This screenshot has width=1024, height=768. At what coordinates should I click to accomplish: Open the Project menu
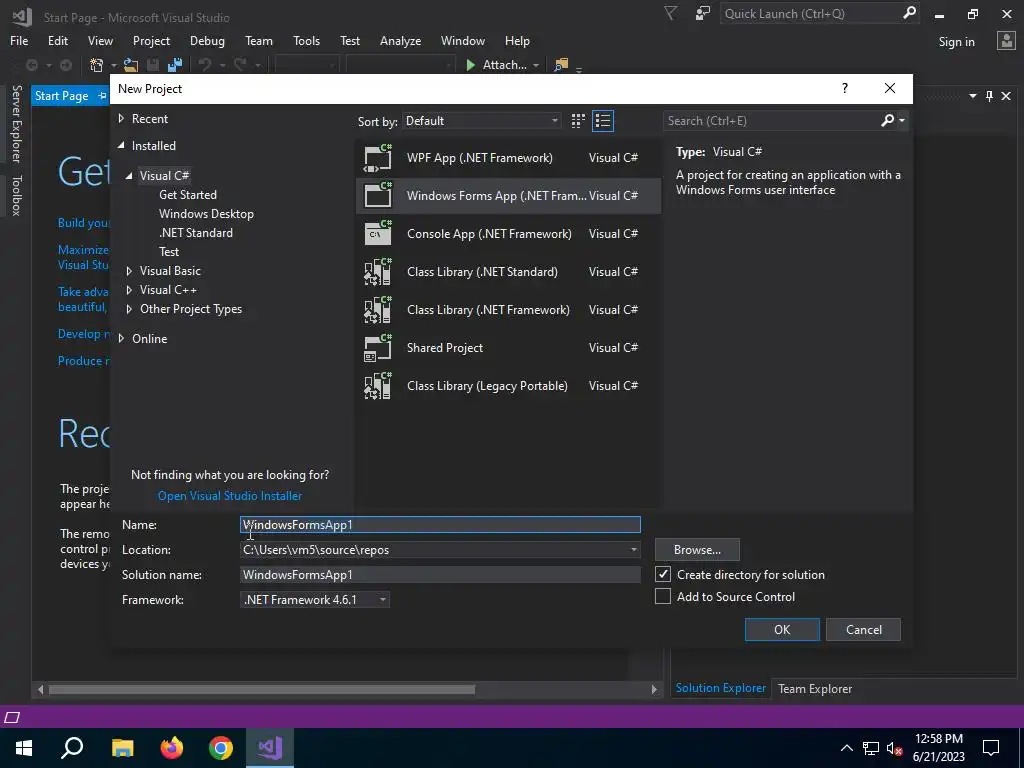(x=151, y=40)
